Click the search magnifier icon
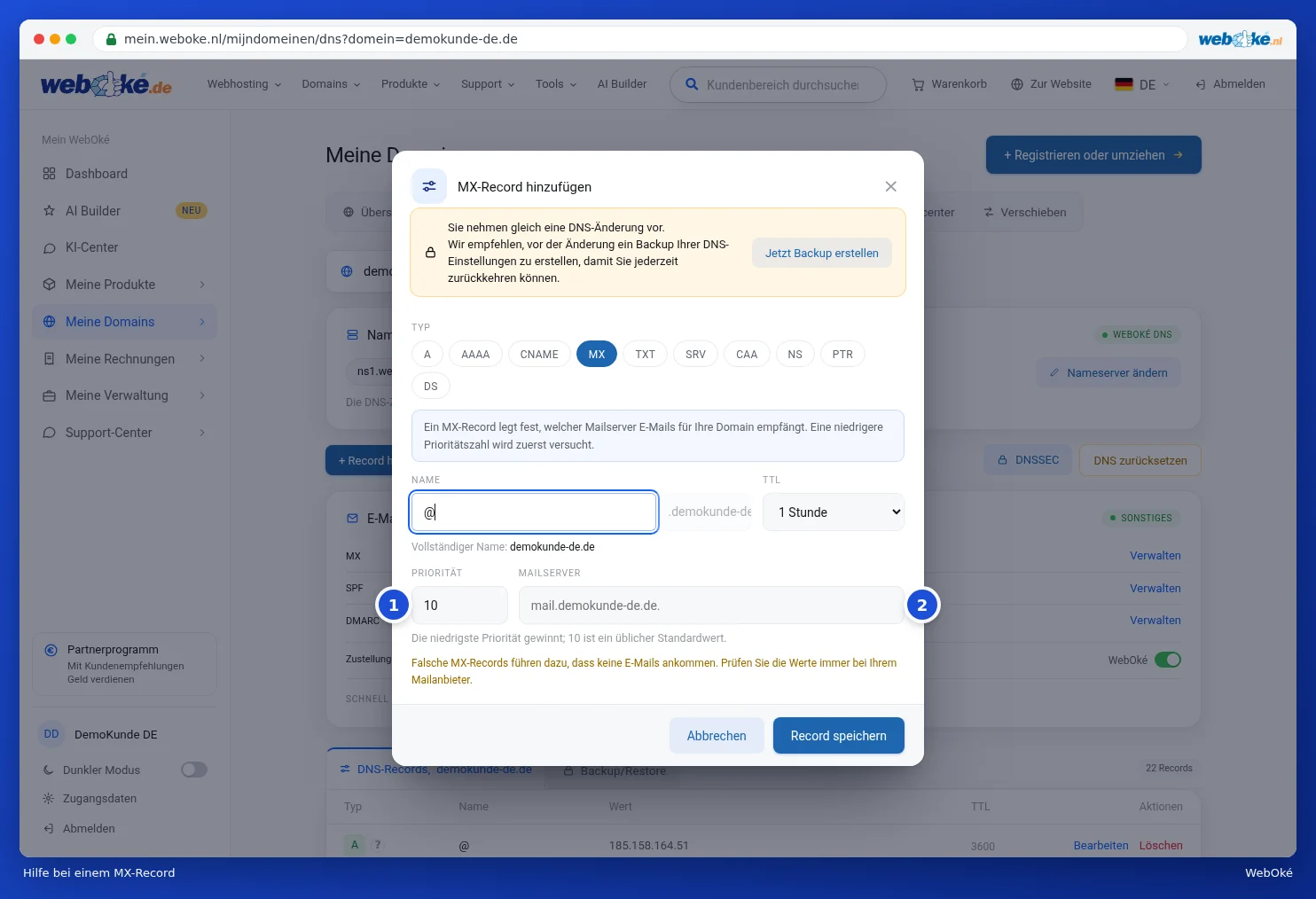This screenshot has width=1316, height=899. click(692, 84)
